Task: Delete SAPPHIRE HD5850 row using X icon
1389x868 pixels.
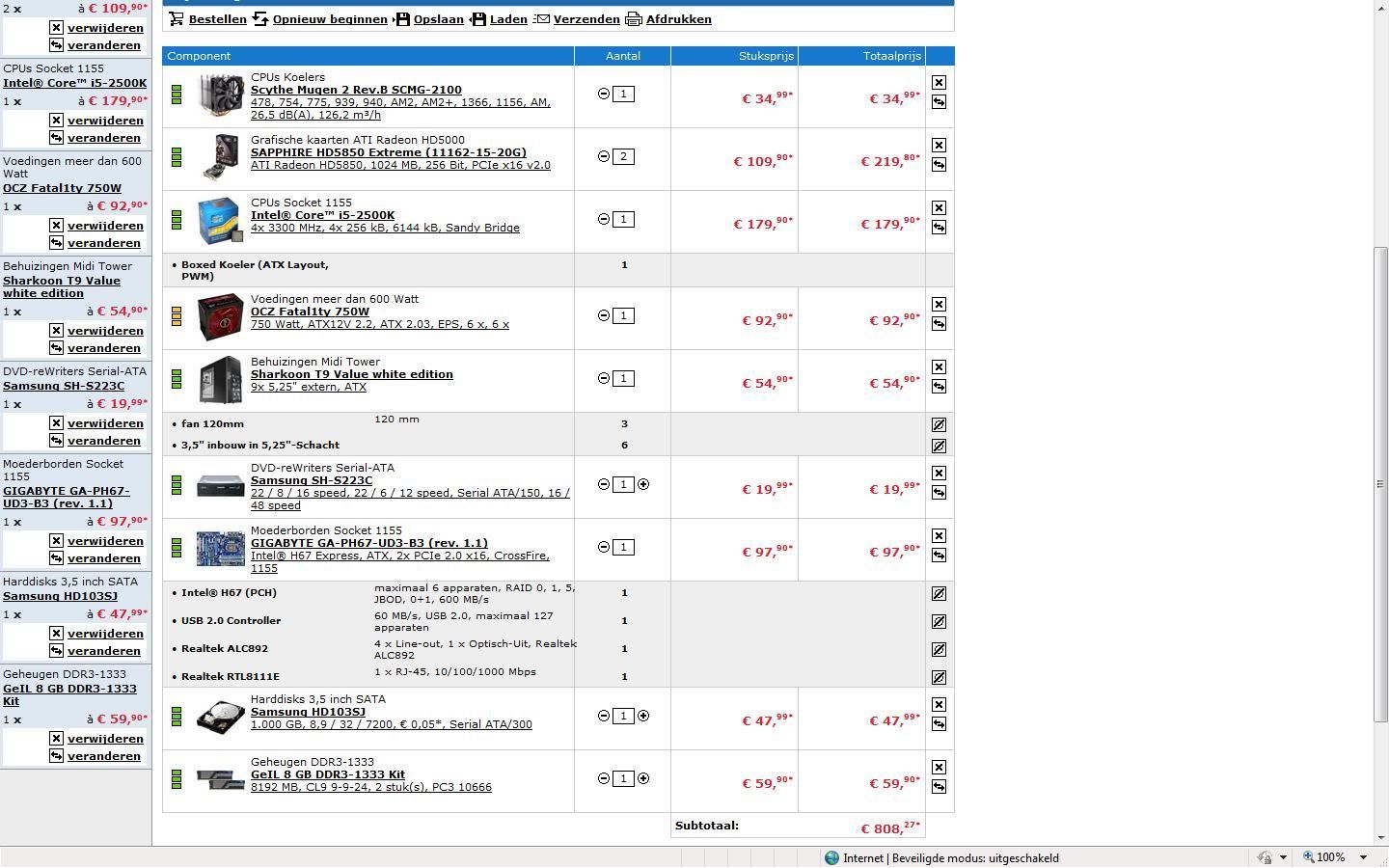Action: coord(939,146)
